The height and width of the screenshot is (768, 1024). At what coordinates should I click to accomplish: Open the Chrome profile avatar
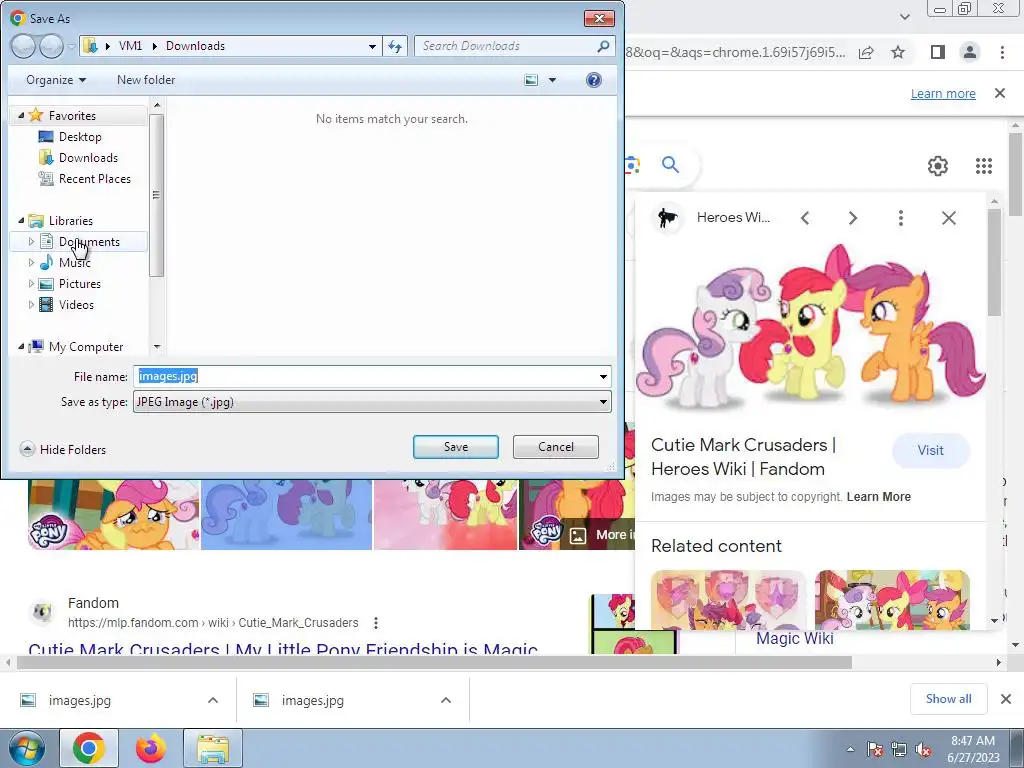970,52
